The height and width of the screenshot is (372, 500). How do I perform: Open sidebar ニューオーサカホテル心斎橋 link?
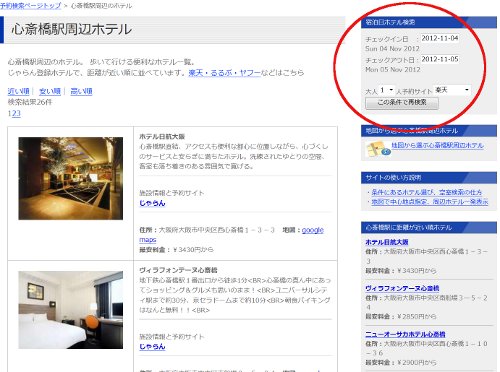coord(405,334)
